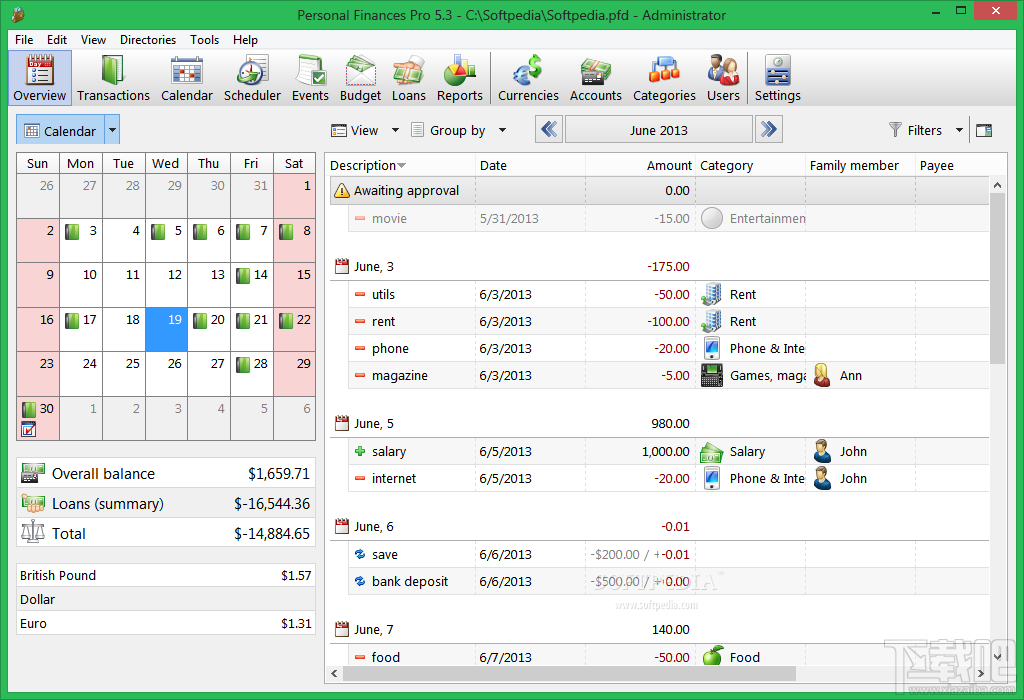This screenshot has height=700, width=1024.
Task: Click the Date column header
Action: tap(530, 166)
